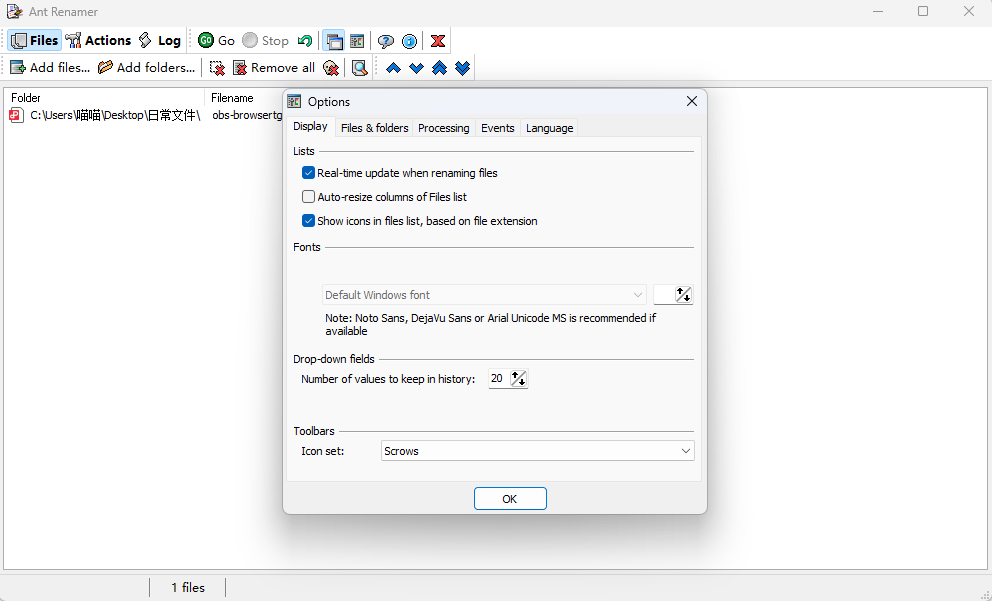Disable real-time update when renaming files
992x601 pixels.
(x=309, y=173)
